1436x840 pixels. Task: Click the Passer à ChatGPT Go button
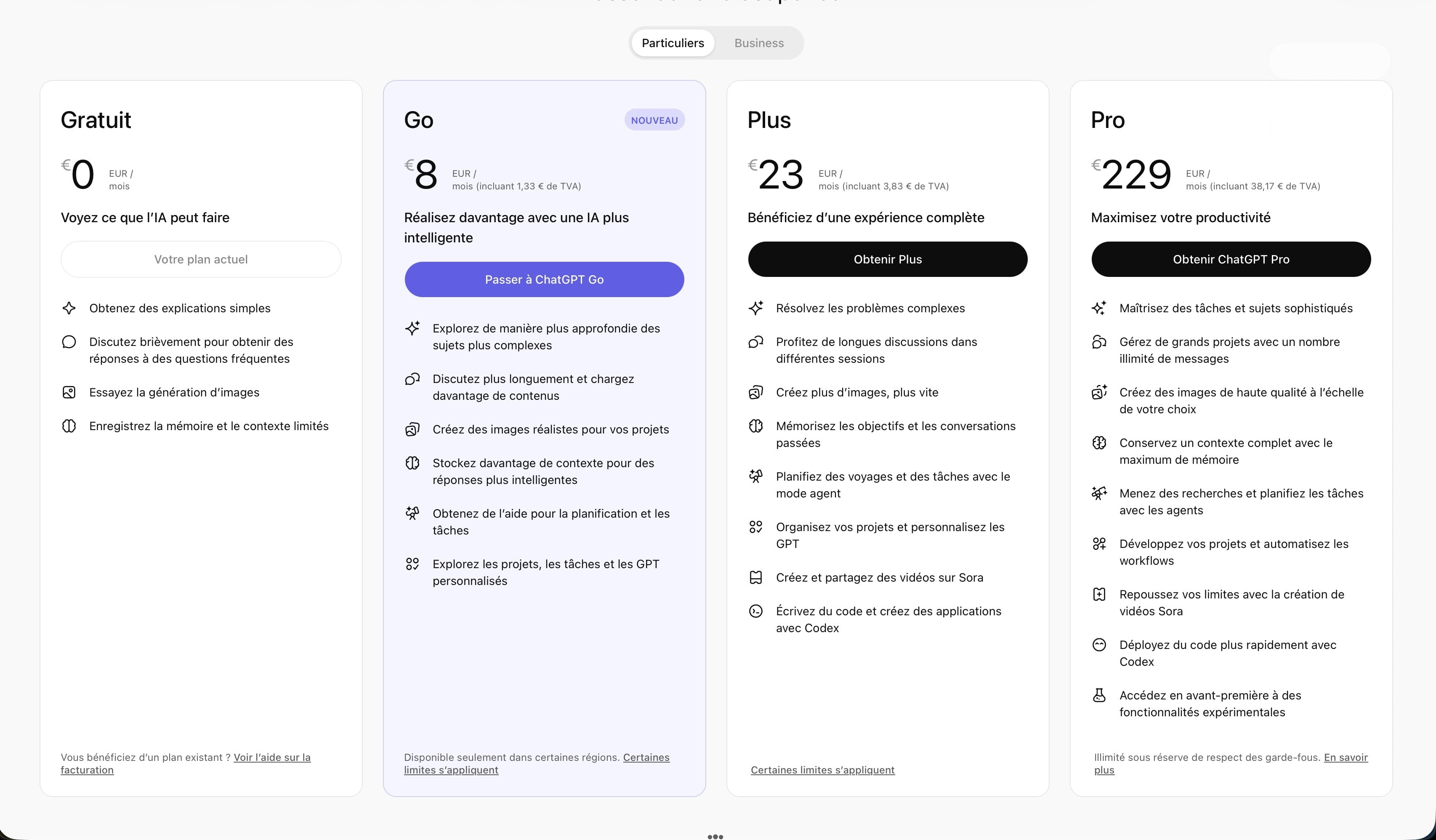(x=544, y=279)
